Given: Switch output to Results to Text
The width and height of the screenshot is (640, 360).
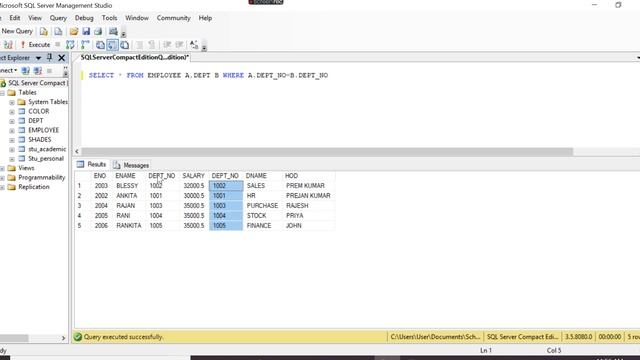Looking at the screenshot, I should pos(100,45).
